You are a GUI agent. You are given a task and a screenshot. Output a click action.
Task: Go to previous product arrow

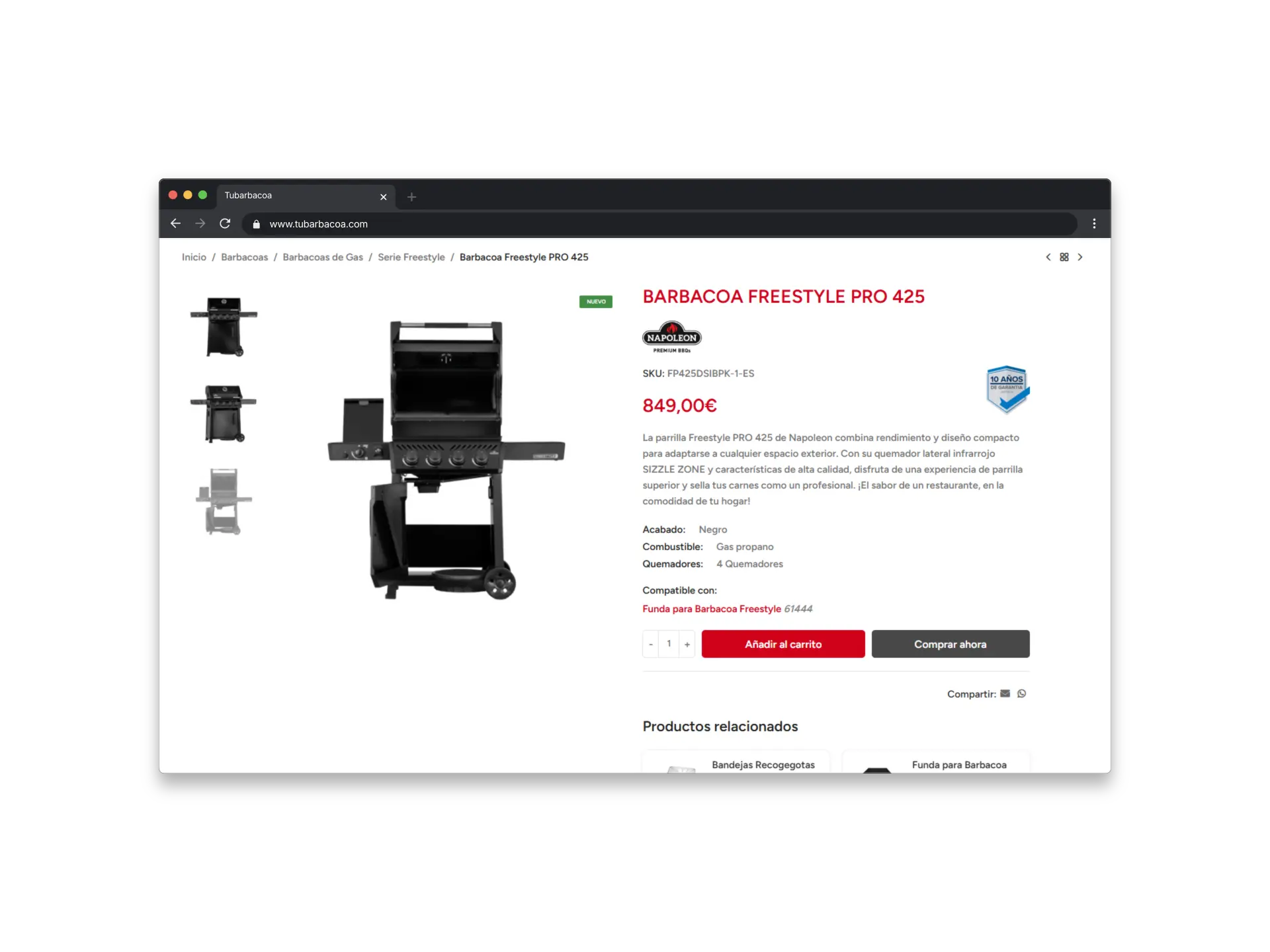(x=1048, y=257)
